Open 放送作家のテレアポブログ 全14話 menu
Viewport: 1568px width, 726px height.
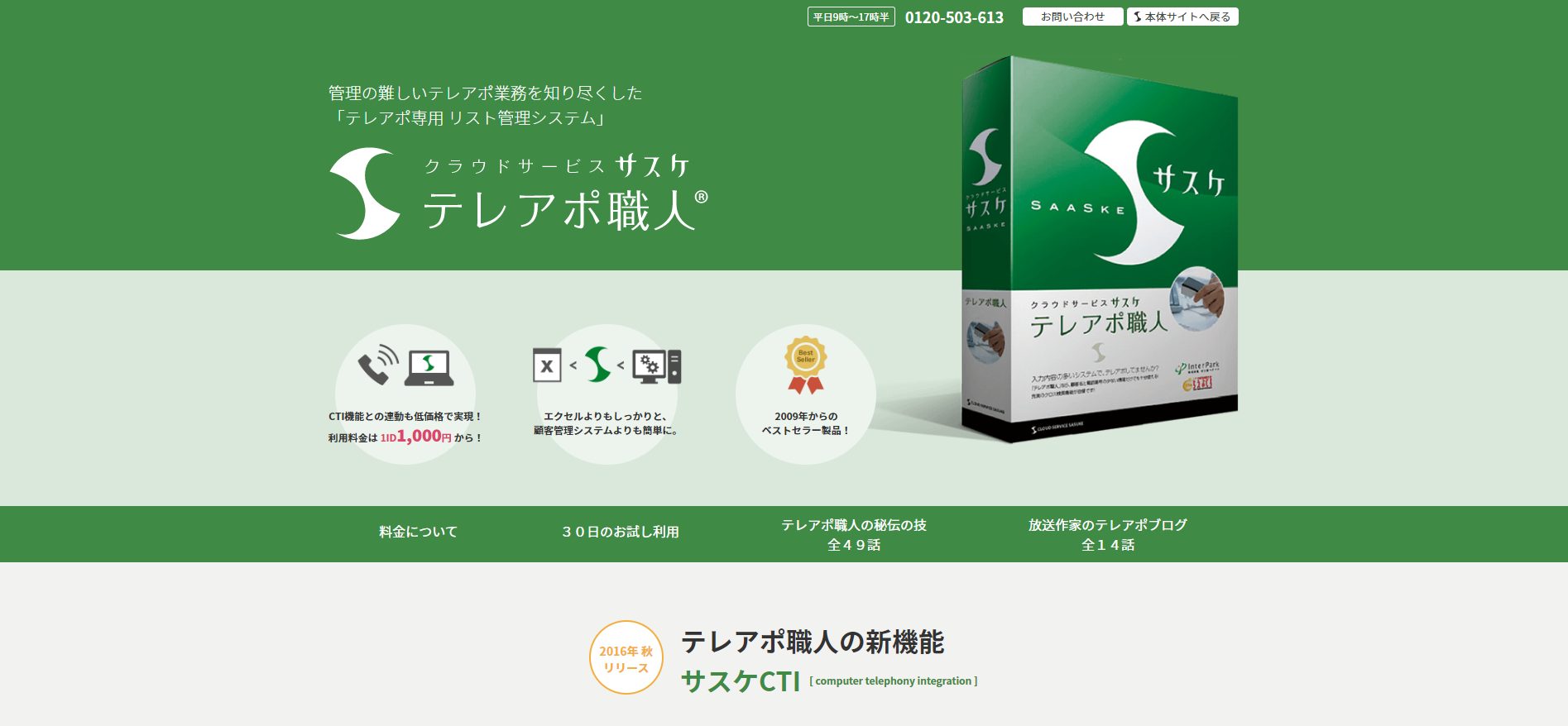point(1108,534)
